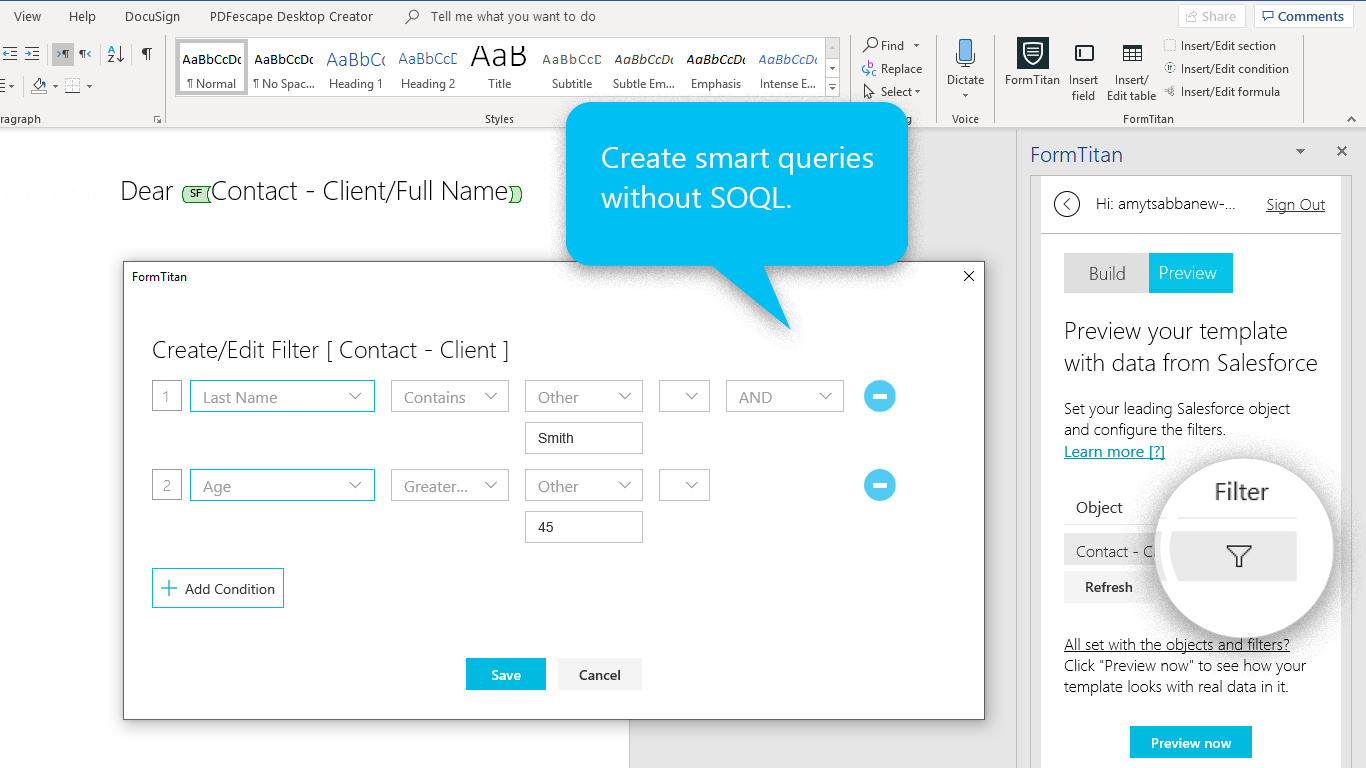Toggle left-to-right text direction
This screenshot has height=768, width=1366.
(x=63, y=54)
